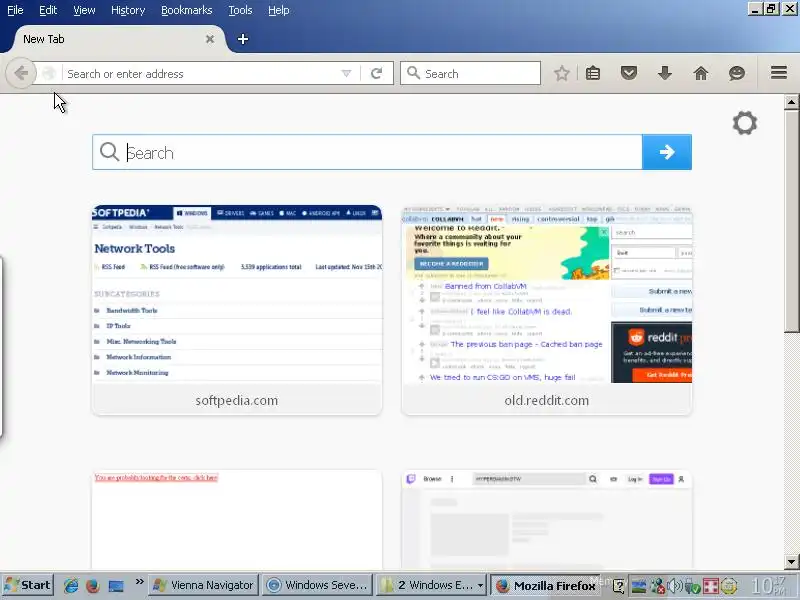Open the tile with red link text
Screen dimensions: 800x600
click(x=237, y=519)
